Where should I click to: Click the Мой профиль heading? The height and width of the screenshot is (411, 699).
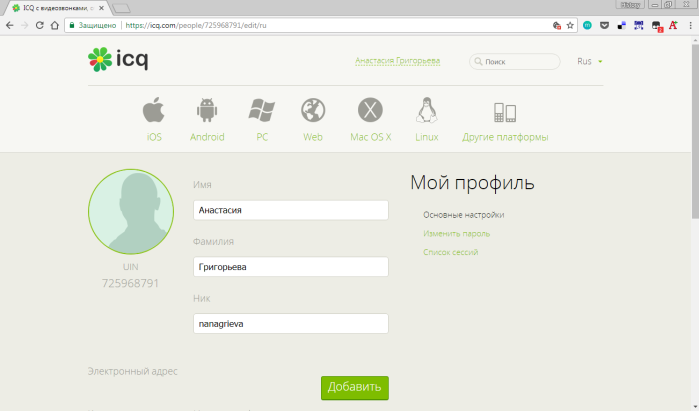pyautogui.click(x=472, y=183)
